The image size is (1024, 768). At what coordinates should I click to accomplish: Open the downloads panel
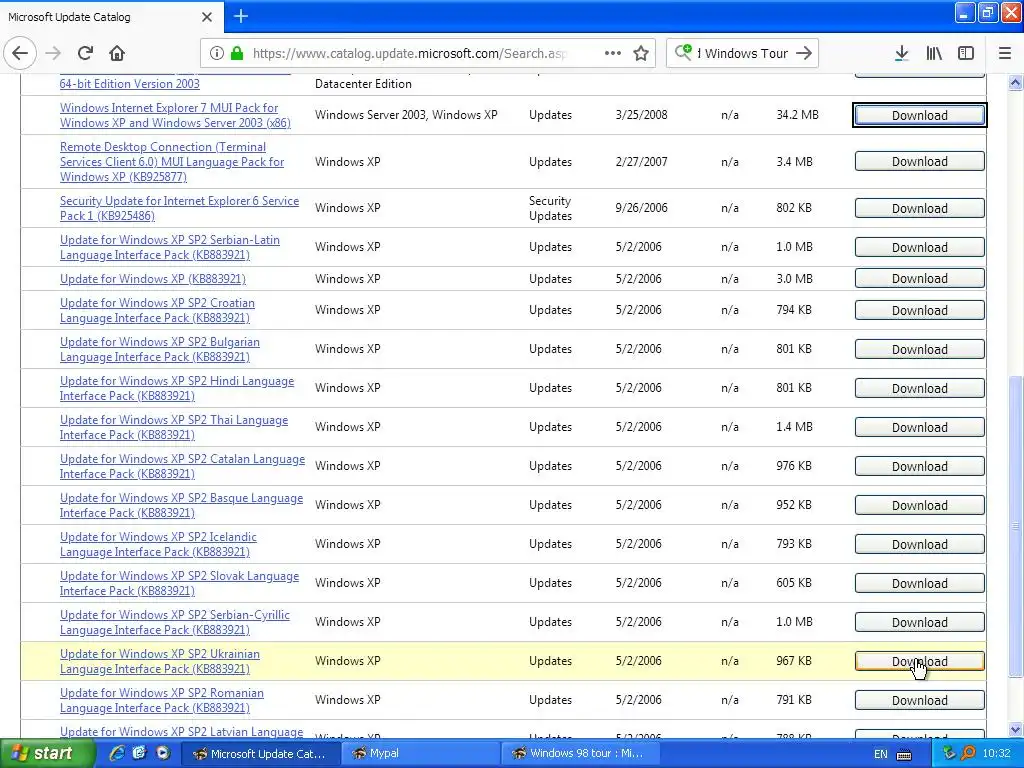(x=901, y=54)
